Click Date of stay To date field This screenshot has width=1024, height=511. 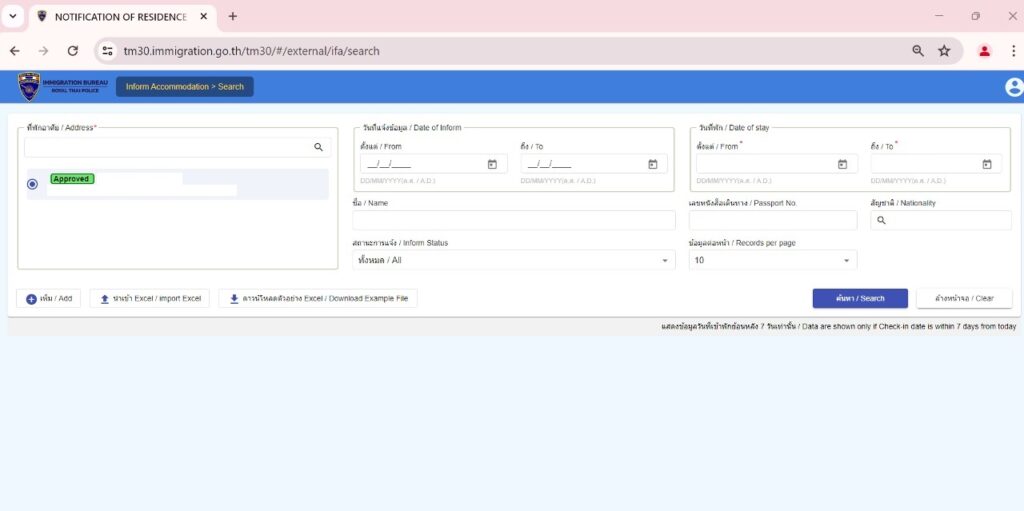(936, 164)
